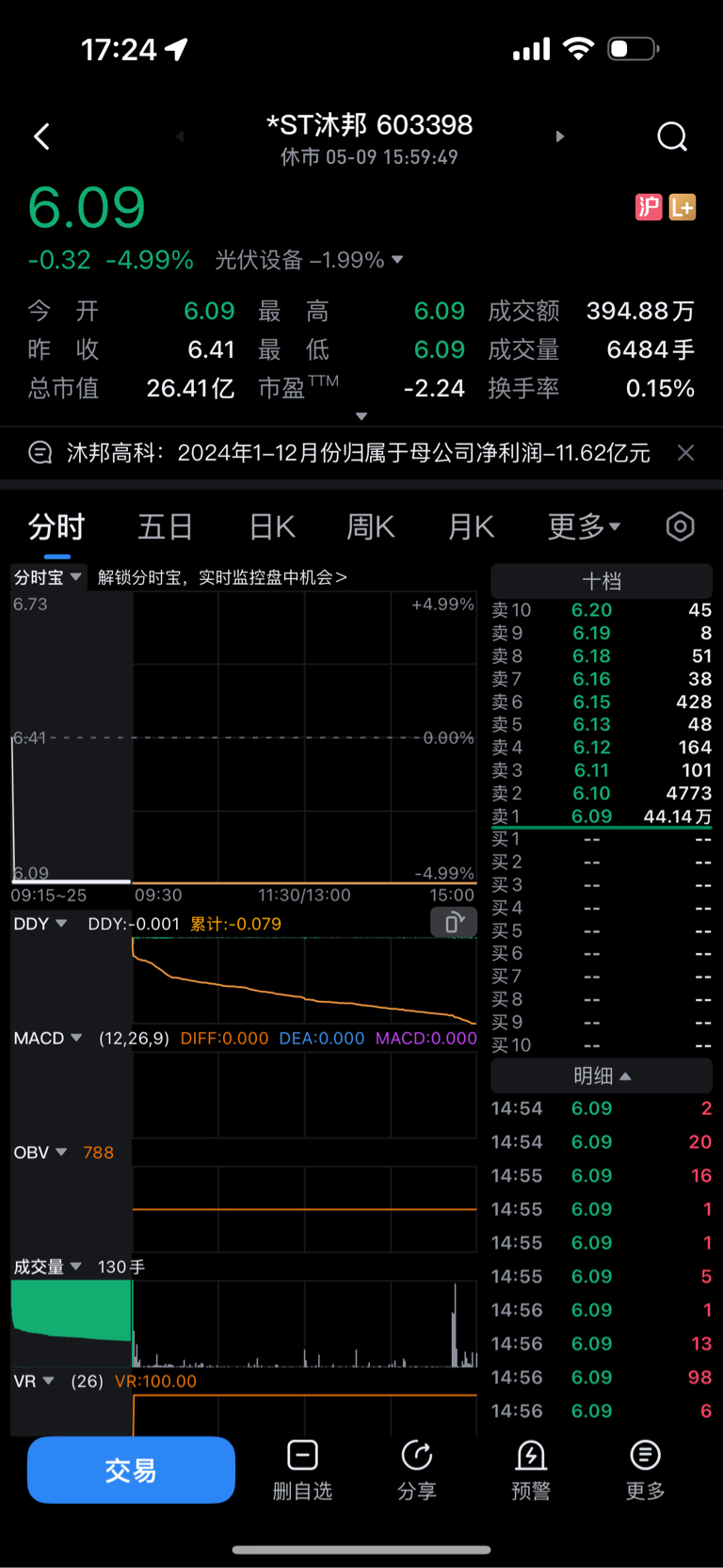This screenshot has height=1568, width=723.
Task: Tap the 分享 share icon
Action: (x=417, y=1455)
